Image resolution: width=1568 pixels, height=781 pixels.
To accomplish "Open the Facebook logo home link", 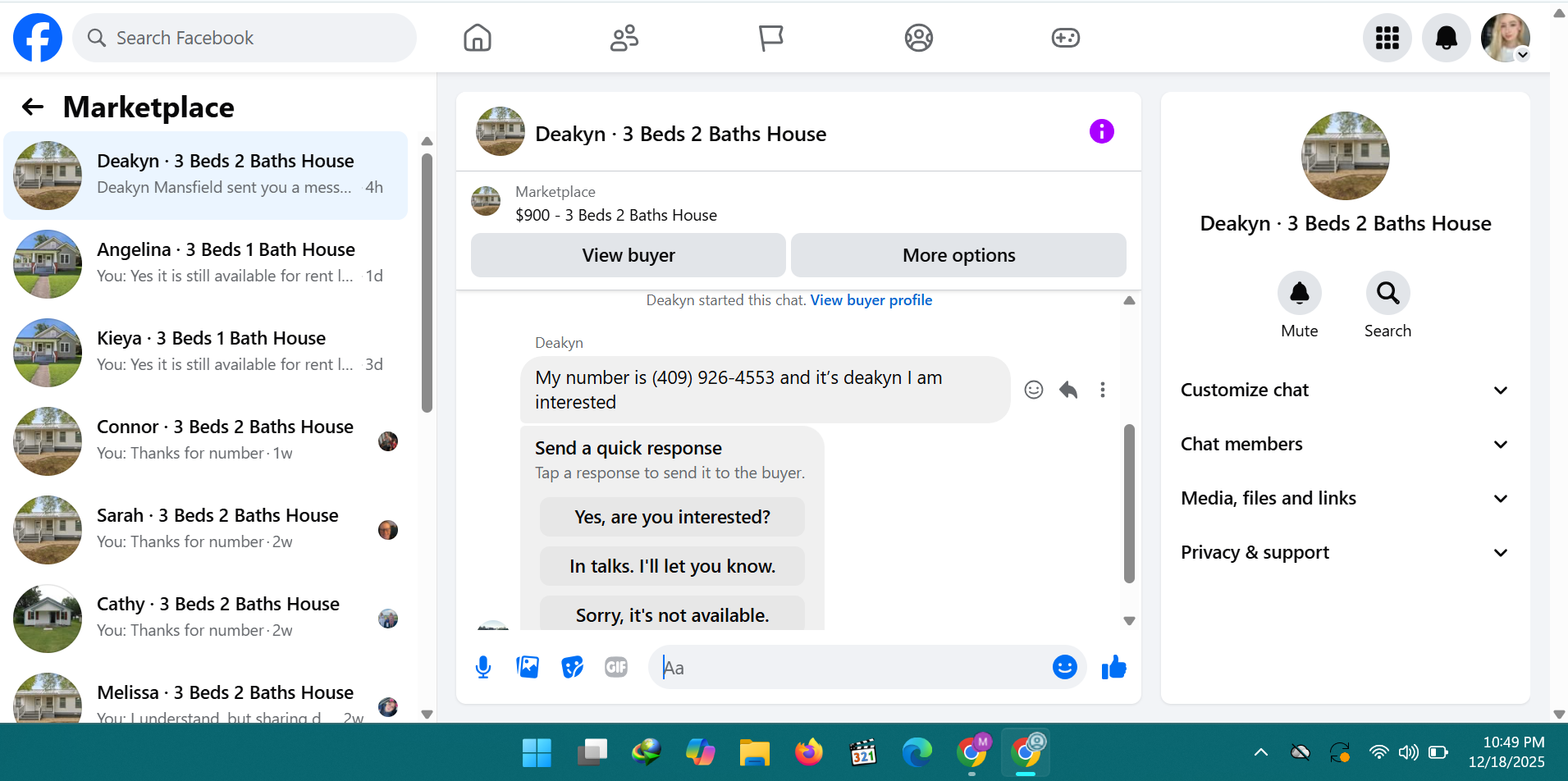I will pyautogui.click(x=38, y=38).
